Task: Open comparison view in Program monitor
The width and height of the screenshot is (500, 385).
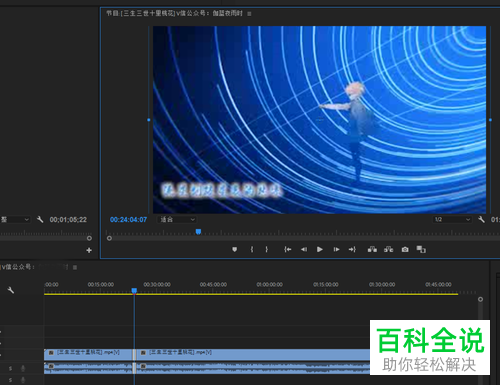Action: (421, 249)
